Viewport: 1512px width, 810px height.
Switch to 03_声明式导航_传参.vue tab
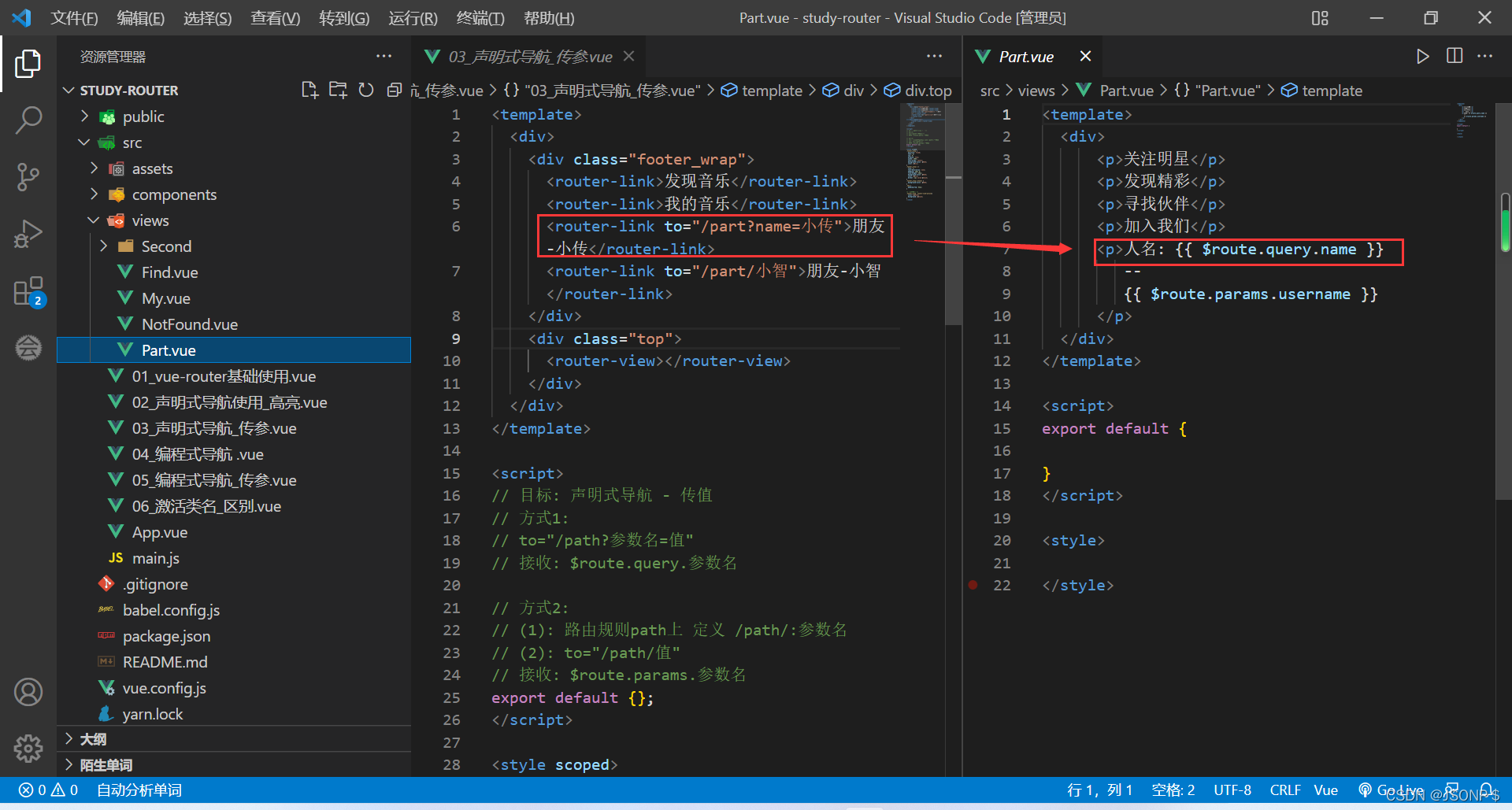[x=528, y=57]
